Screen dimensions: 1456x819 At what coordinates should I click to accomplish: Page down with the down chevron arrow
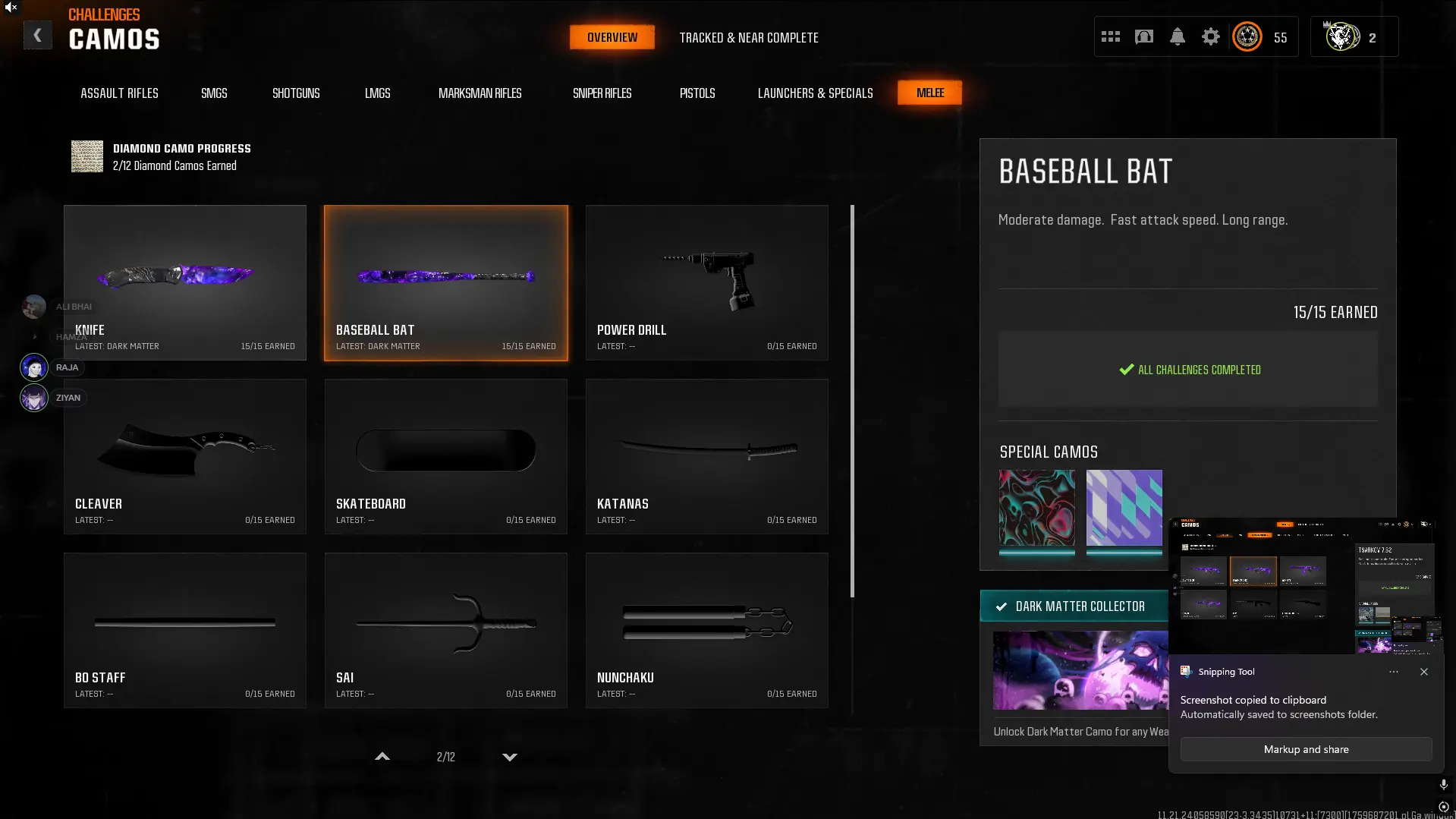510,757
